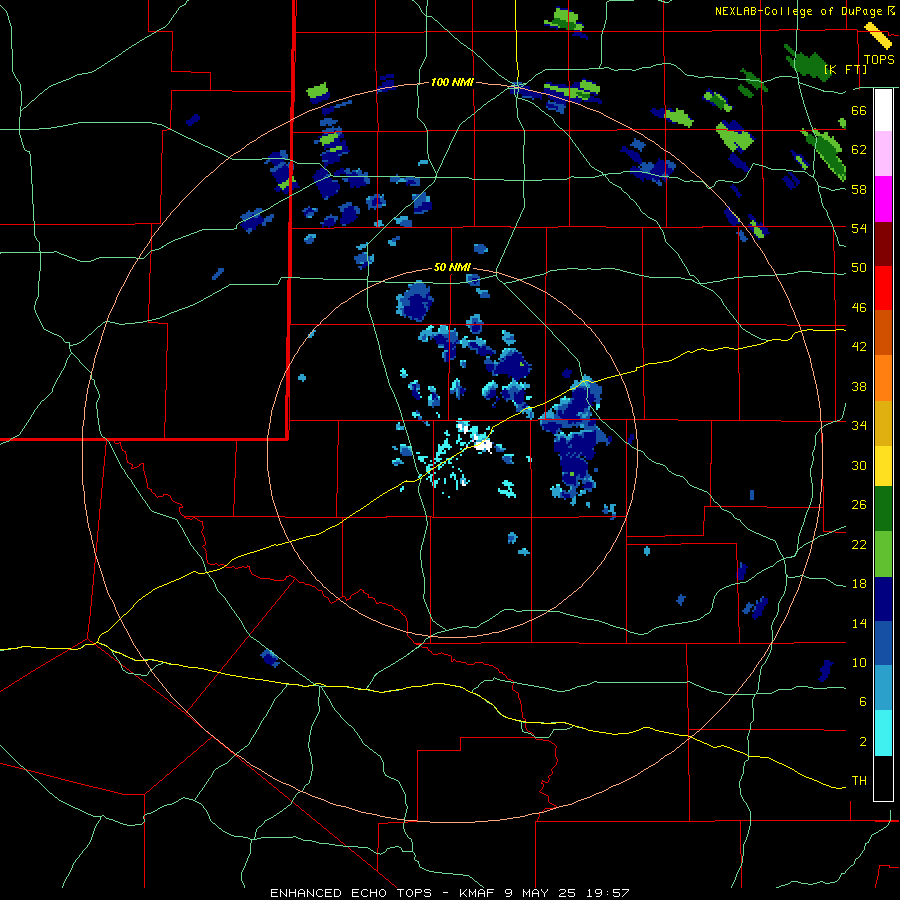
Task: Click the 'ENHANCED ECHO TOPS' product label
Action: tap(351, 893)
